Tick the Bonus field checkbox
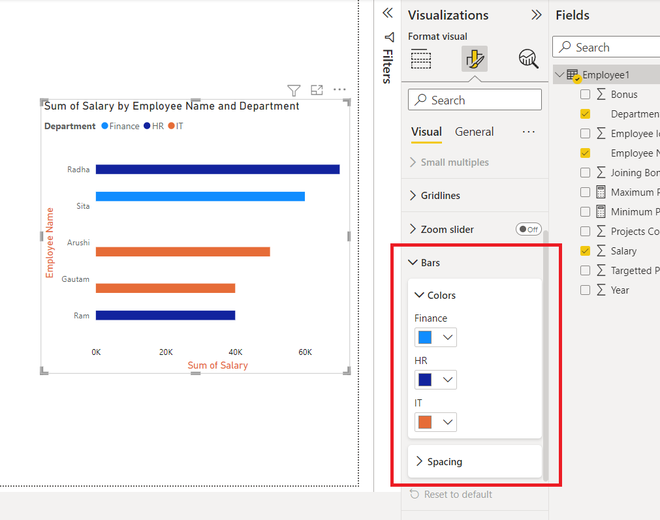 (585, 94)
